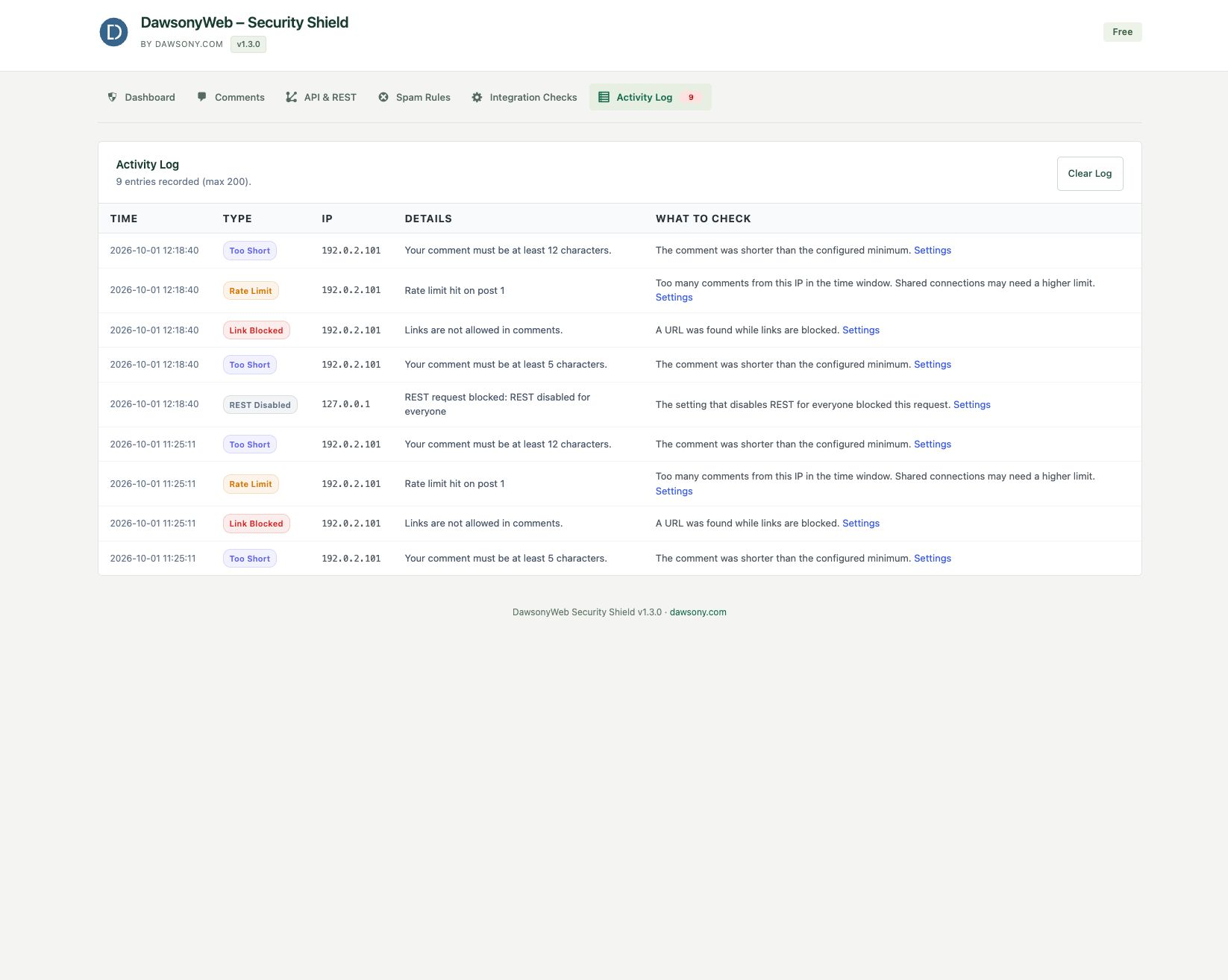Image resolution: width=1228 pixels, height=980 pixels.
Task: Click the TIME column header
Action: tap(124, 219)
